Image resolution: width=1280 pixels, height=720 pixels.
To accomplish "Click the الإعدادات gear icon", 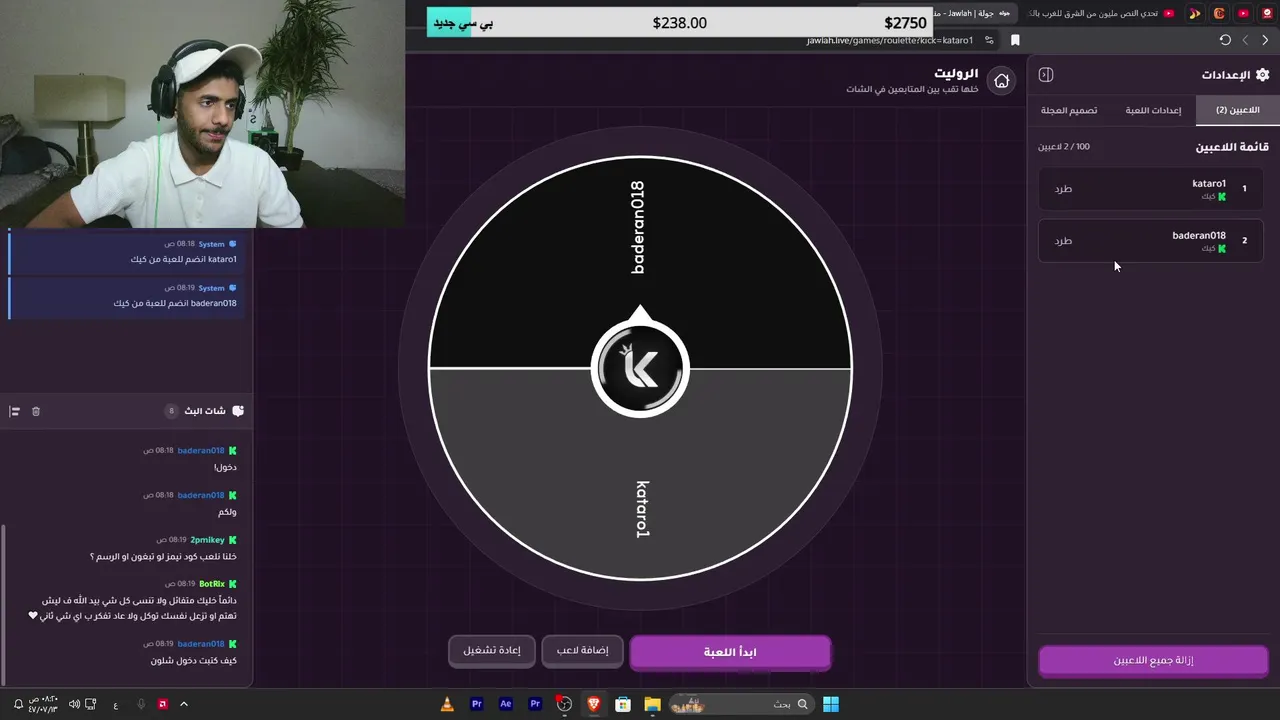I will click(1262, 75).
